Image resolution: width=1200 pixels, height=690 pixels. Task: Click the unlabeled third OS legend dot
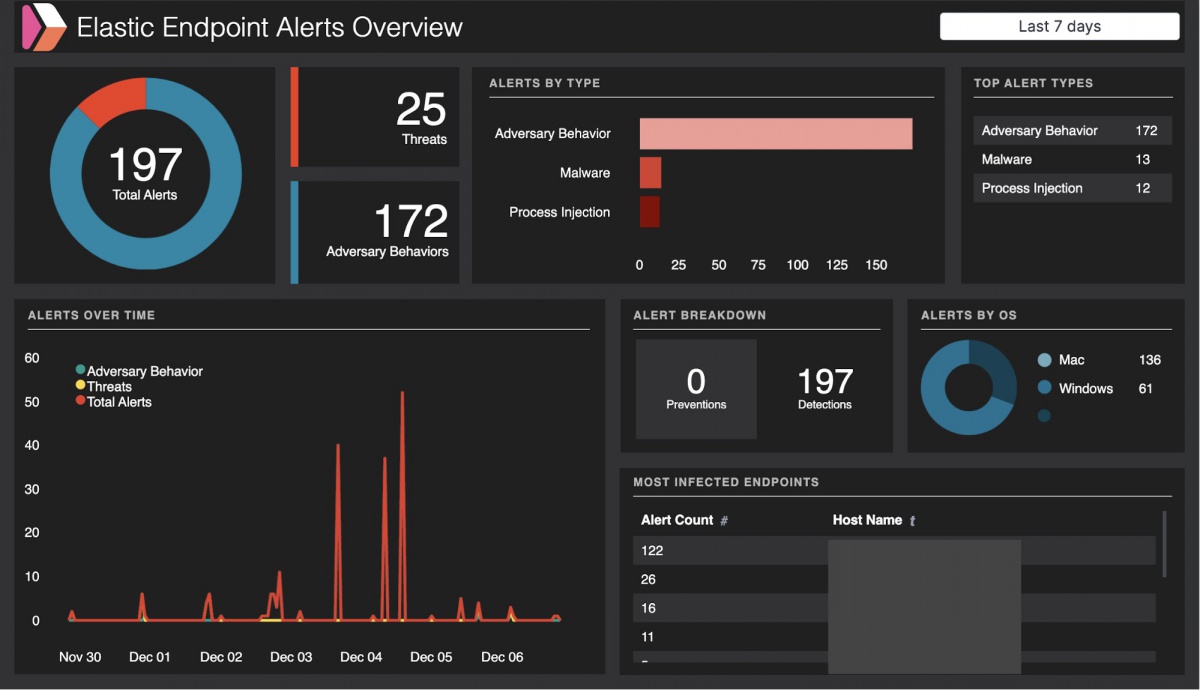[x=1044, y=416]
